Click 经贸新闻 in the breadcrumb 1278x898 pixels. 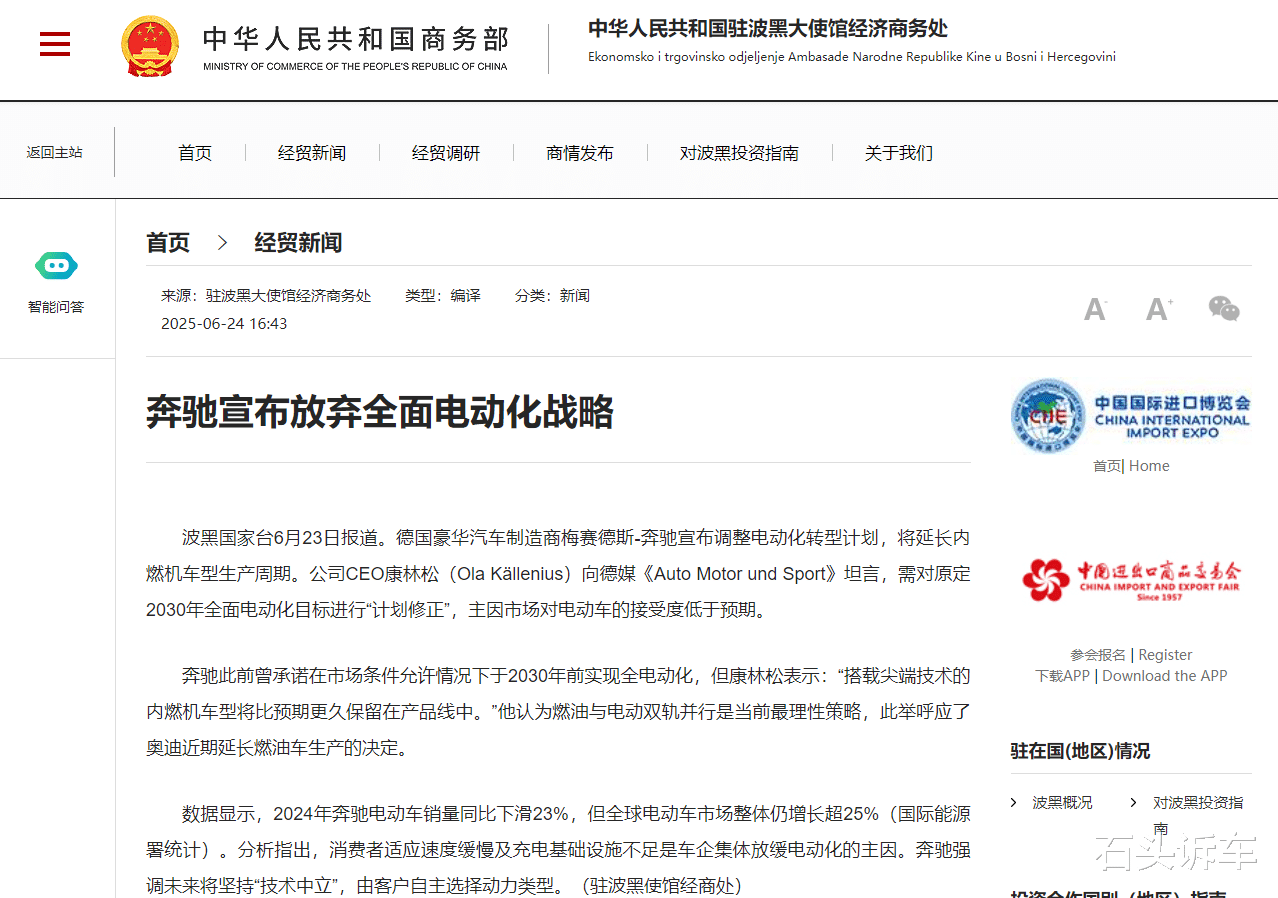point(298,243)
